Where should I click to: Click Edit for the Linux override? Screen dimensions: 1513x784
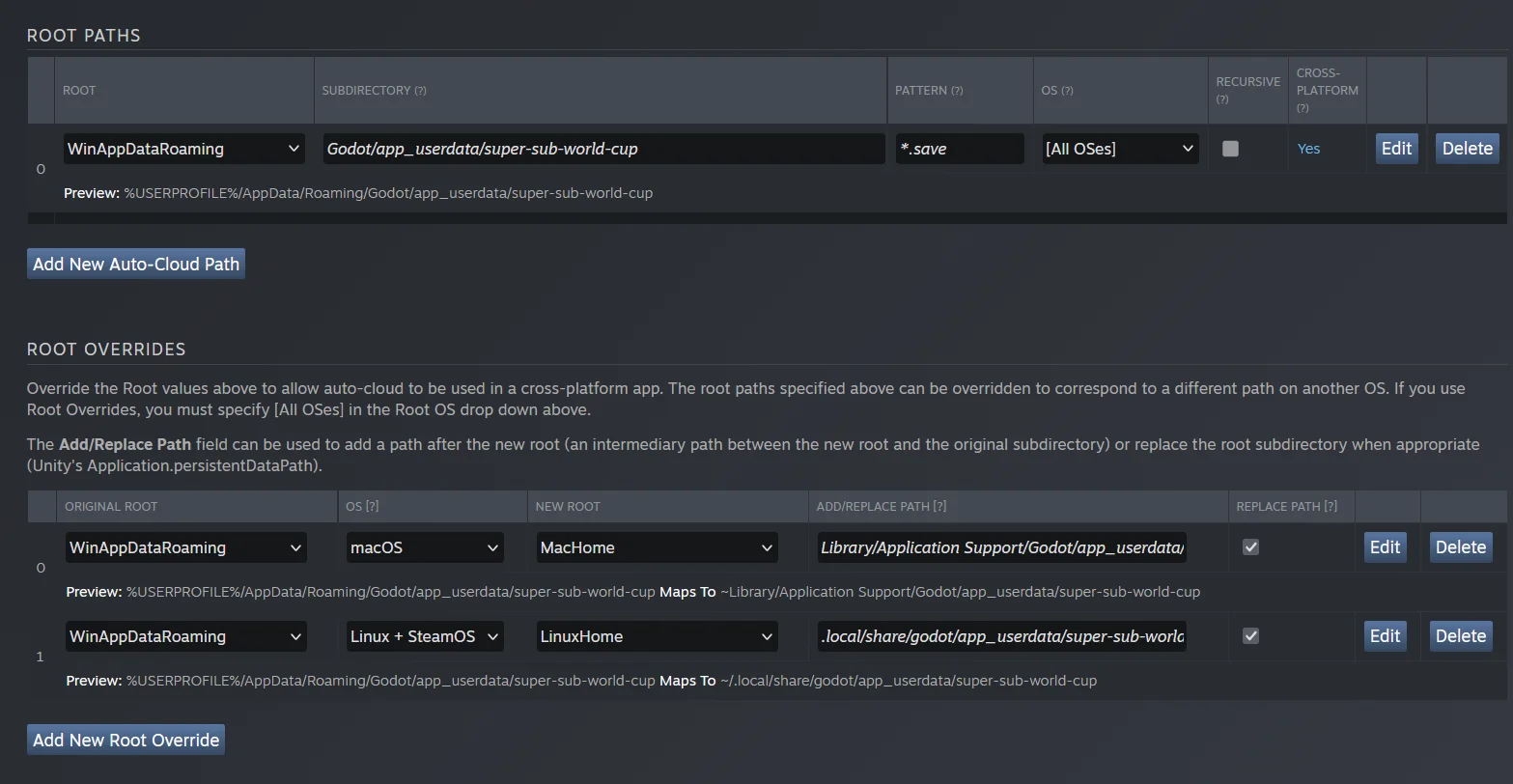tap(1385, 636)
